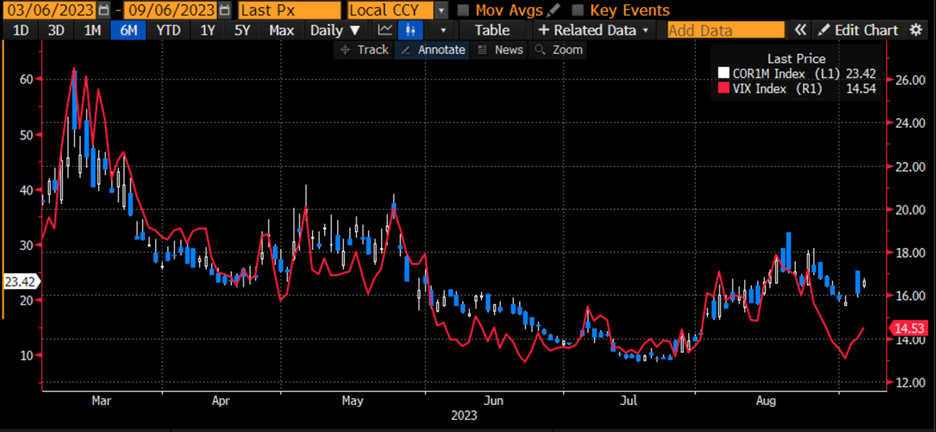The image size is (936, 432).
Task: Activate the Track crosshair tool
Action: [x=364, y=50]
